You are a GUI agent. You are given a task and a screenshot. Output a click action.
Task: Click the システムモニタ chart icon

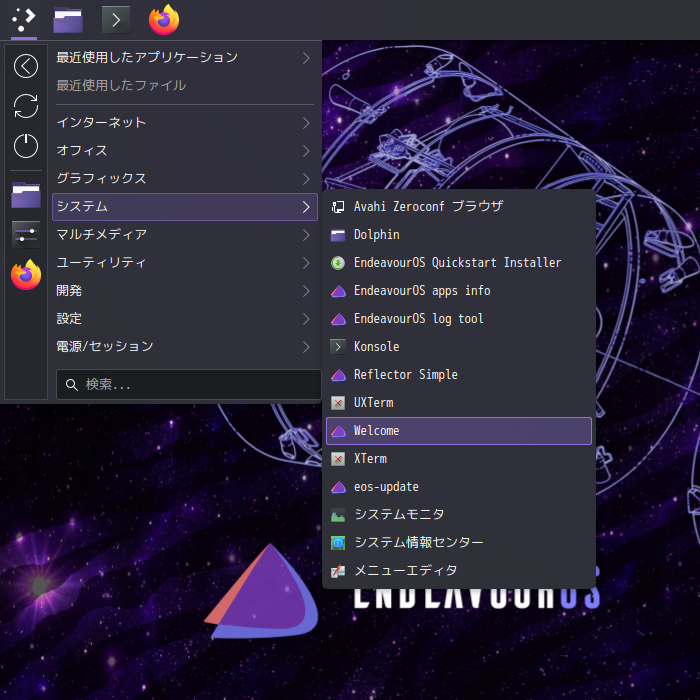pos(338,515)
